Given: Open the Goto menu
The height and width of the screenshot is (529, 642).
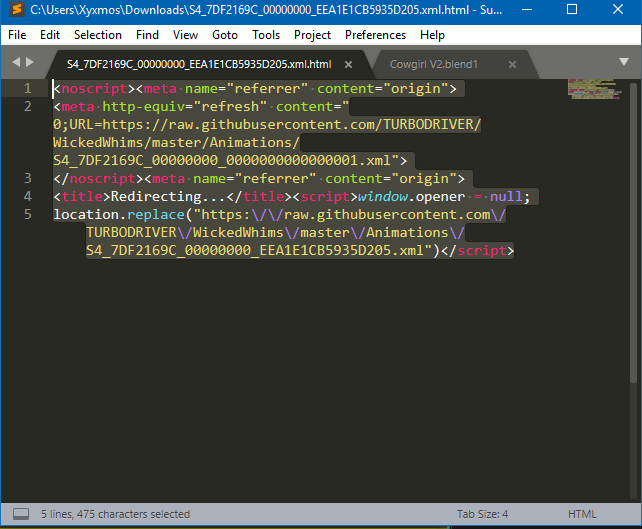Looking at the screenshot, I should coord(225,35).
